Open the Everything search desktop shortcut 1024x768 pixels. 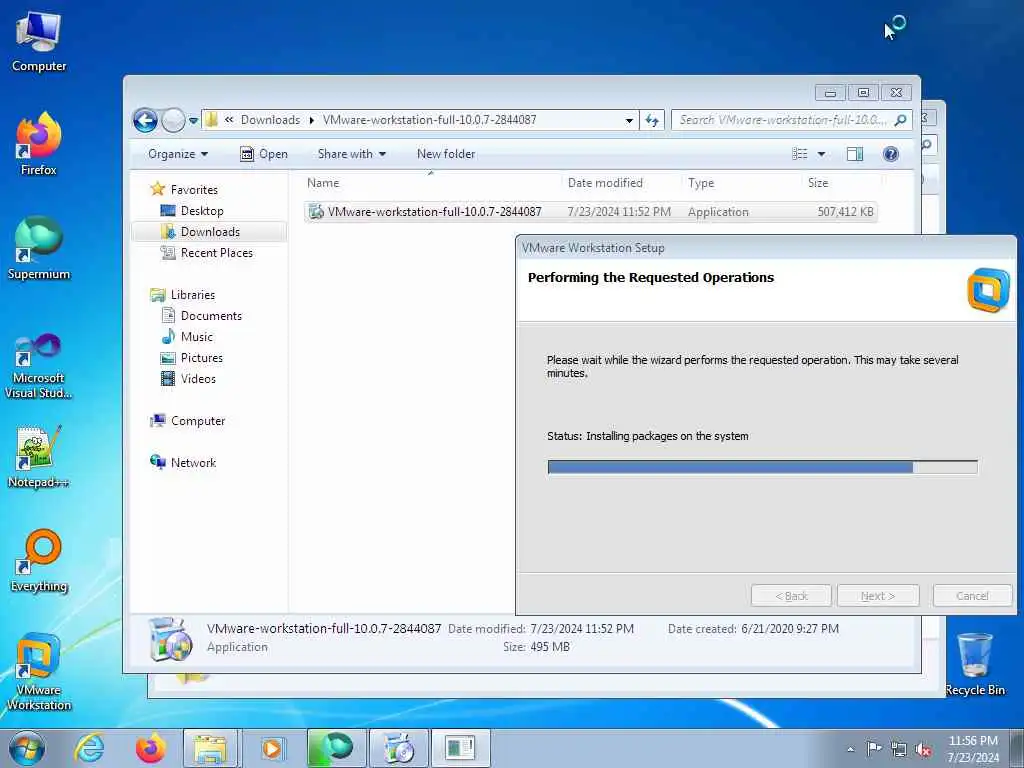click(39, 560)
